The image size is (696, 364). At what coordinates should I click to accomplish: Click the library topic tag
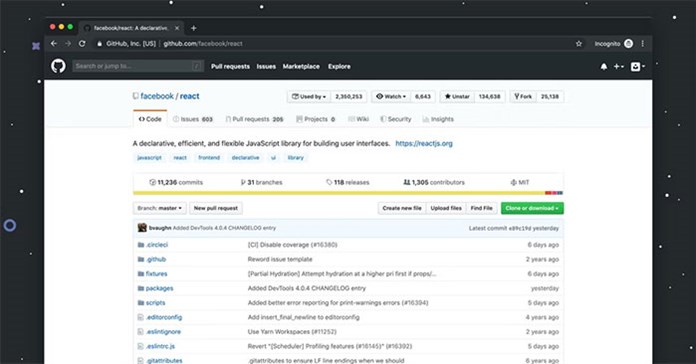click(x=296, y=158)
